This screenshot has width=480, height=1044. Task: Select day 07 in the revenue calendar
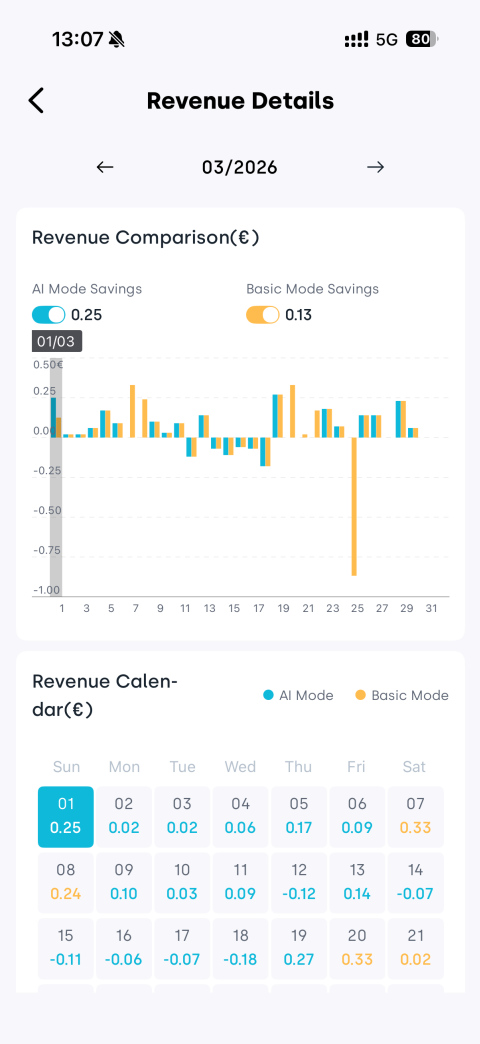[x=415, y=816]
